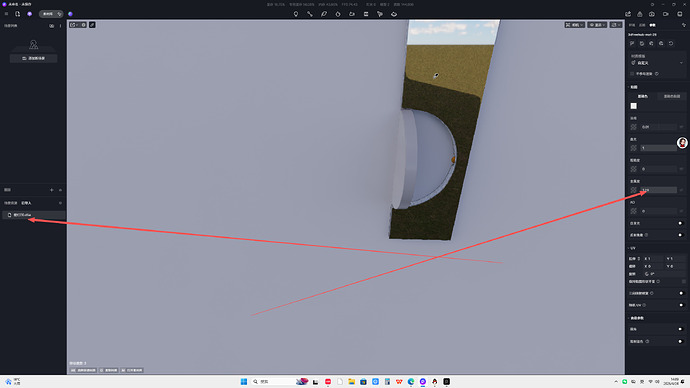690x388 pixels.
Task: Click the lock-shaped icon beside the share icon
Action: pos(640,14)
